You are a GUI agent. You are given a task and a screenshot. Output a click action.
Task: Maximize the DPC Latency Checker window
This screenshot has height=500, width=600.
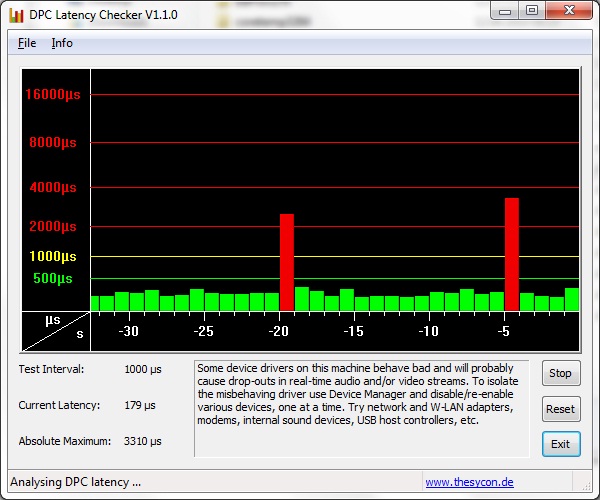pos(531,11)
